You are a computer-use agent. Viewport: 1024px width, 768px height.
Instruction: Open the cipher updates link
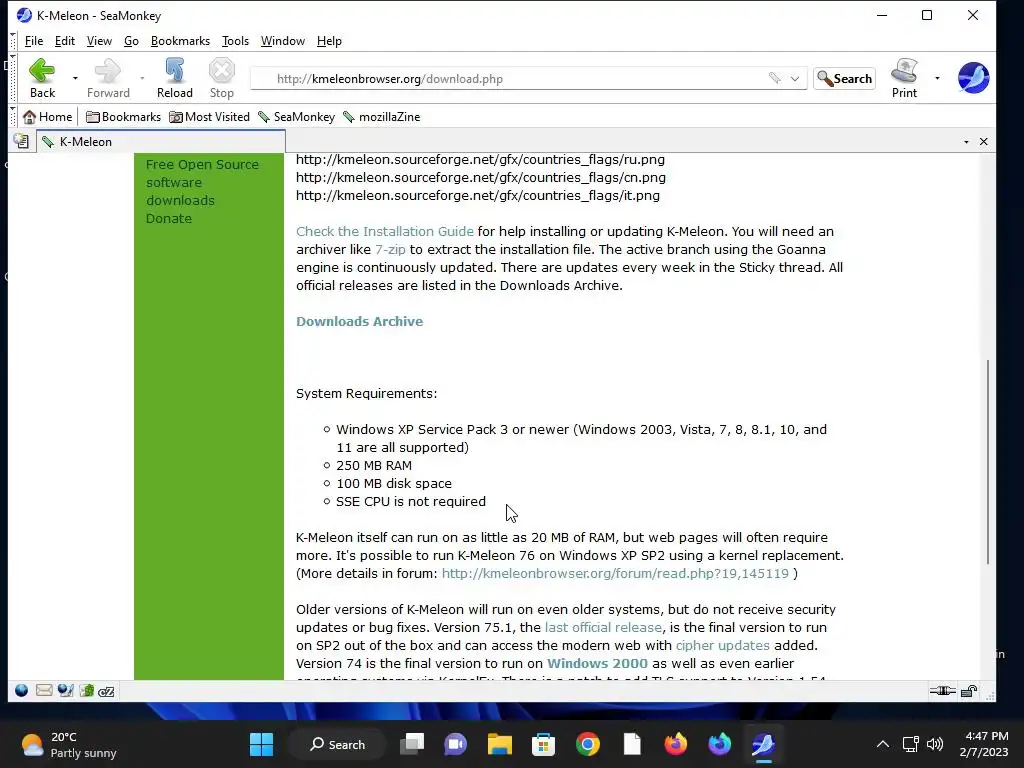pos(722,645)
